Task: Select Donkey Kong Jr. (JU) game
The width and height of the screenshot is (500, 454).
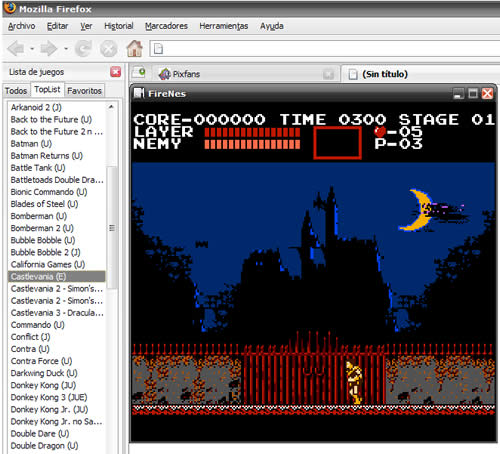Action: point(57,409)
